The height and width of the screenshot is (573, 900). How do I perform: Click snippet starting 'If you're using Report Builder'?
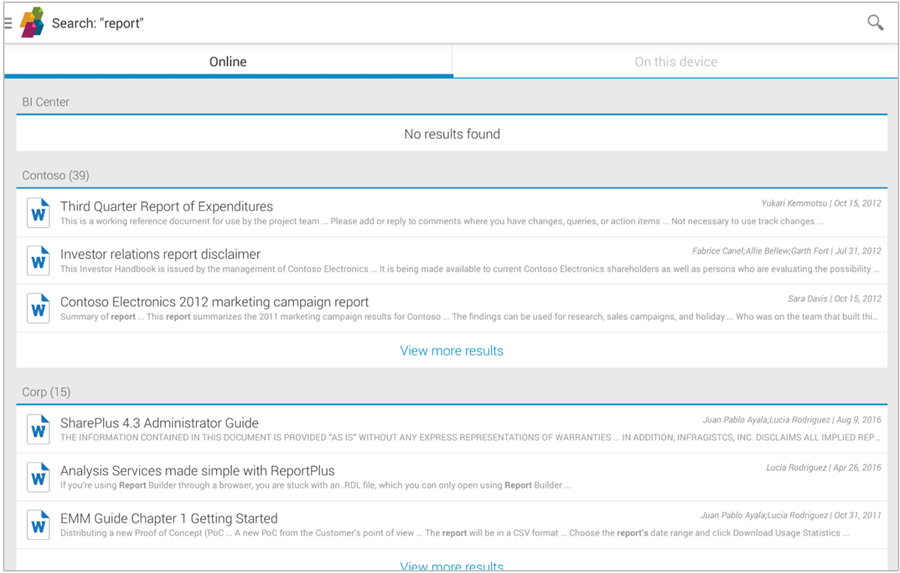click(x=315, y=485)
